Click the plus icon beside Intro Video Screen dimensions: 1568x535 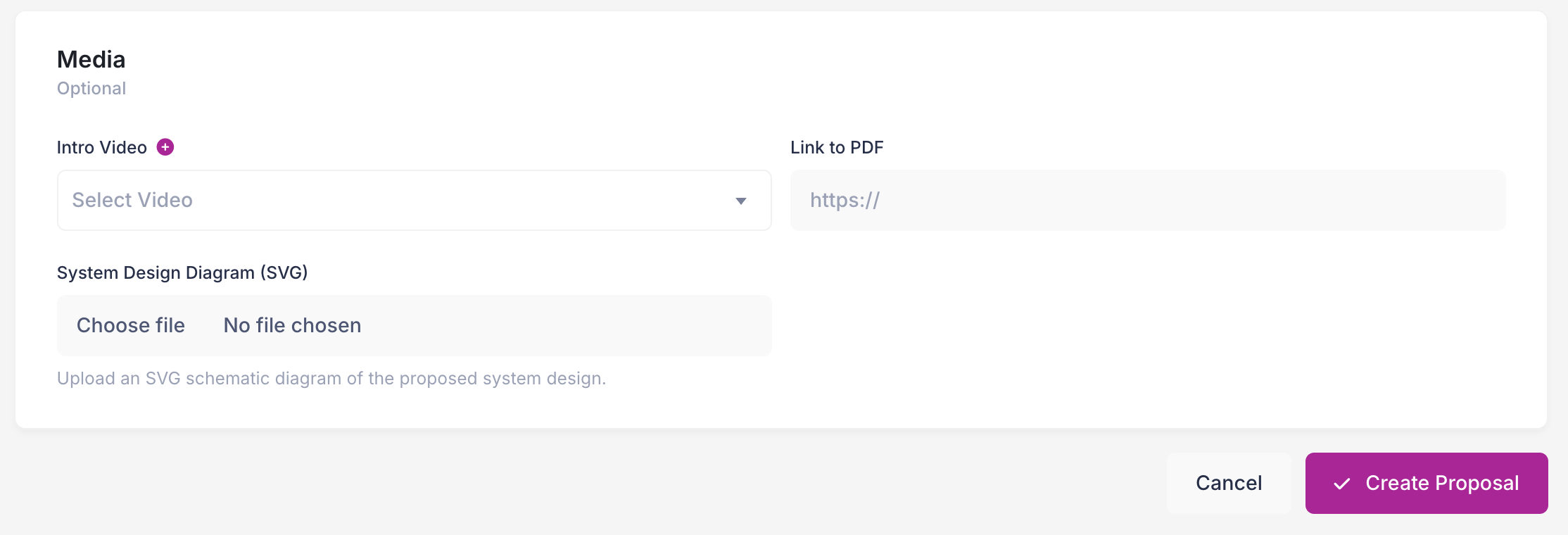pyautogui.click(x=165, y=147)
